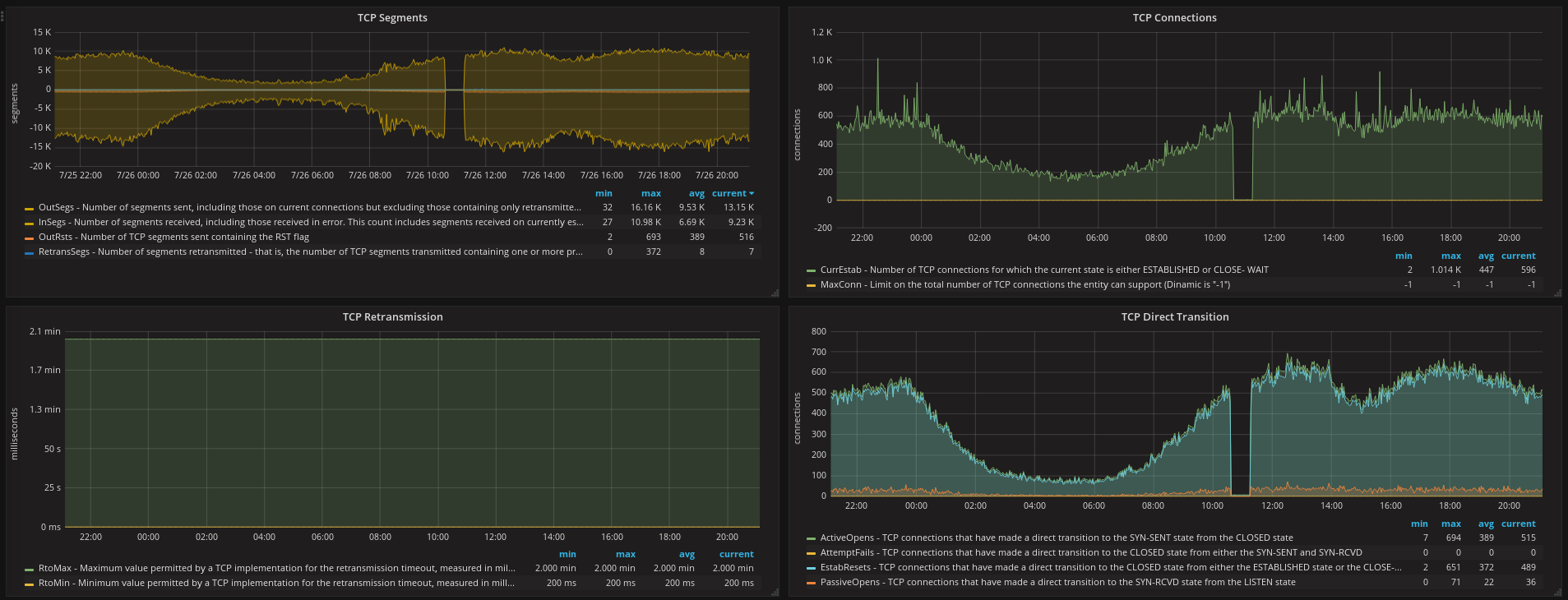Click the RtoMax green color line icon

[30, 570]
